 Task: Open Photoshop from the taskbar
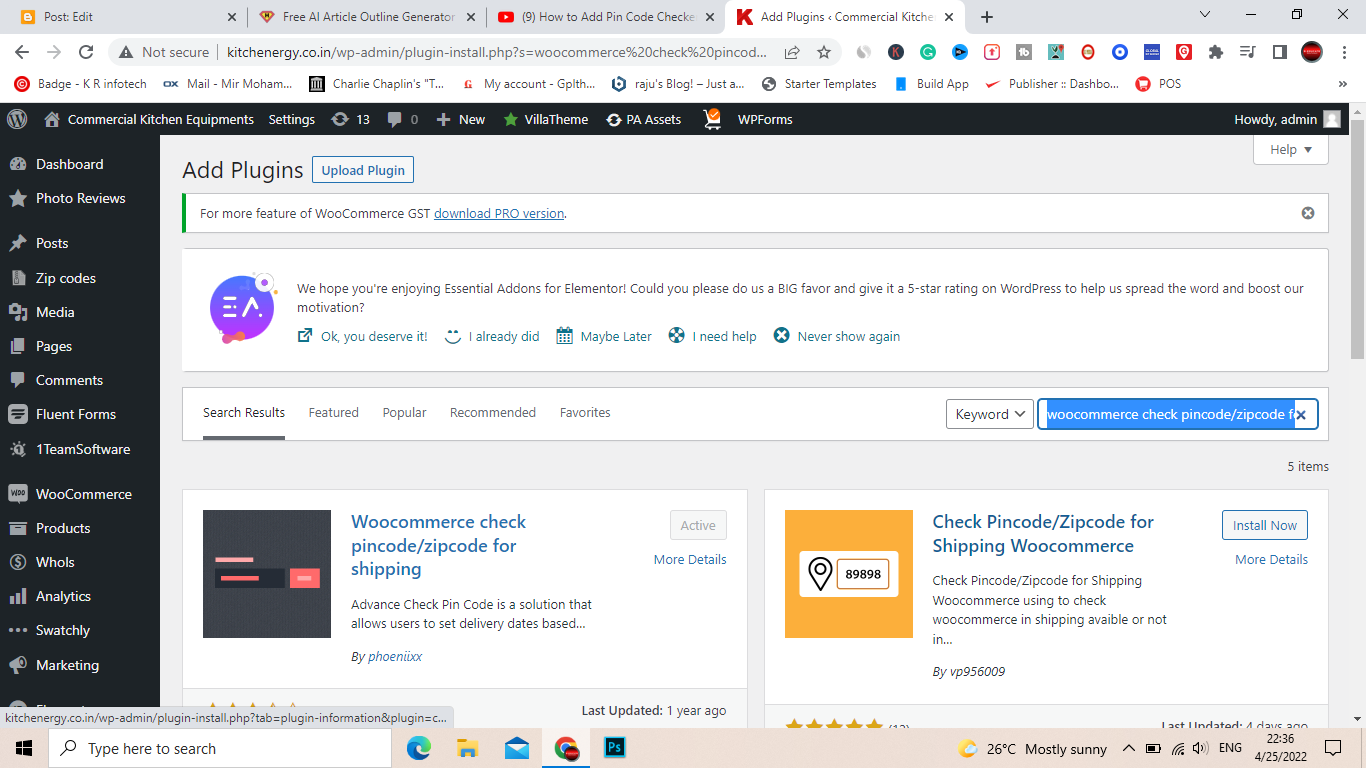(x=615, y=748)
